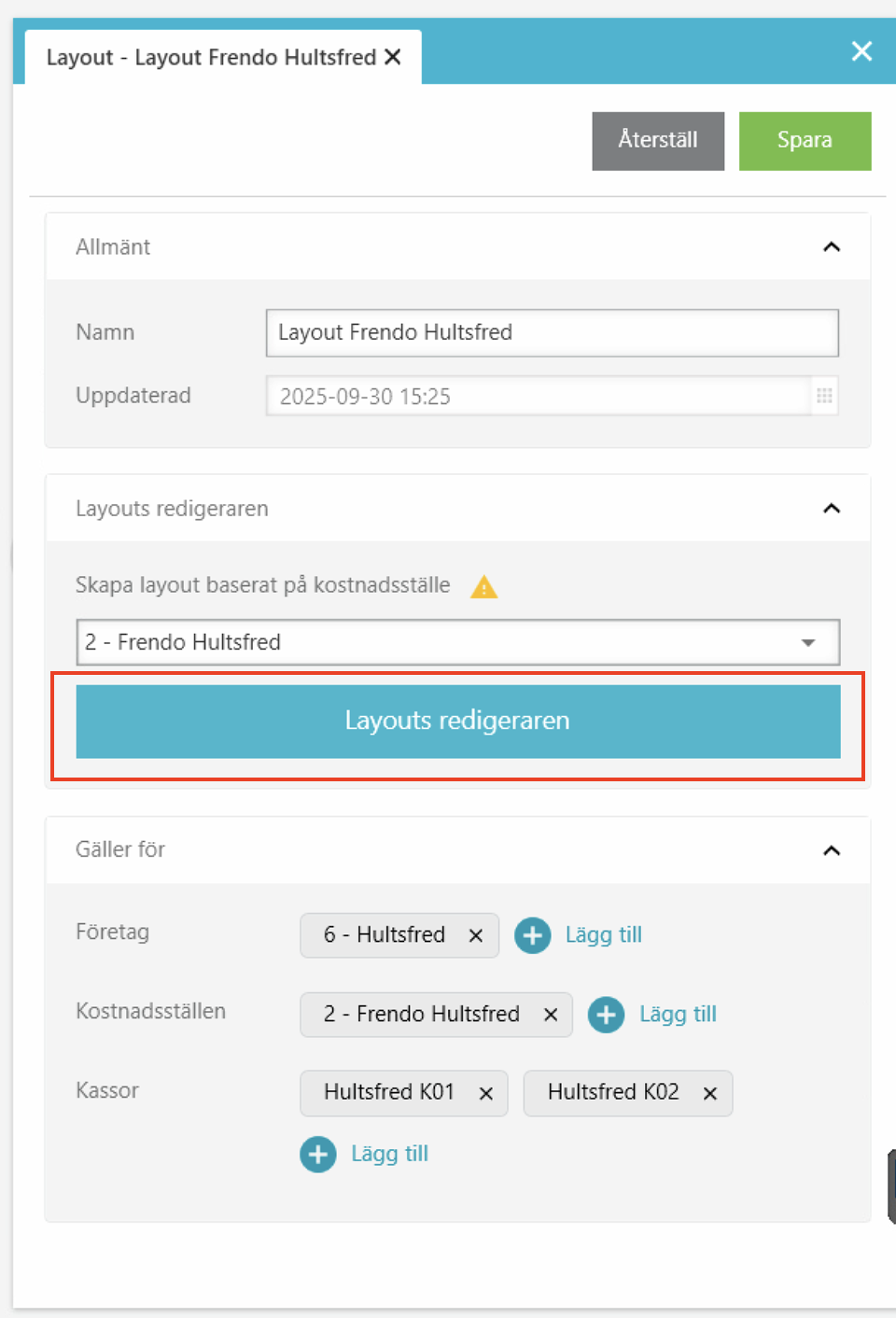
Task: Open the calendar picker for Uppdaterad
Action: pyautogui.click(x=824, y=396)
